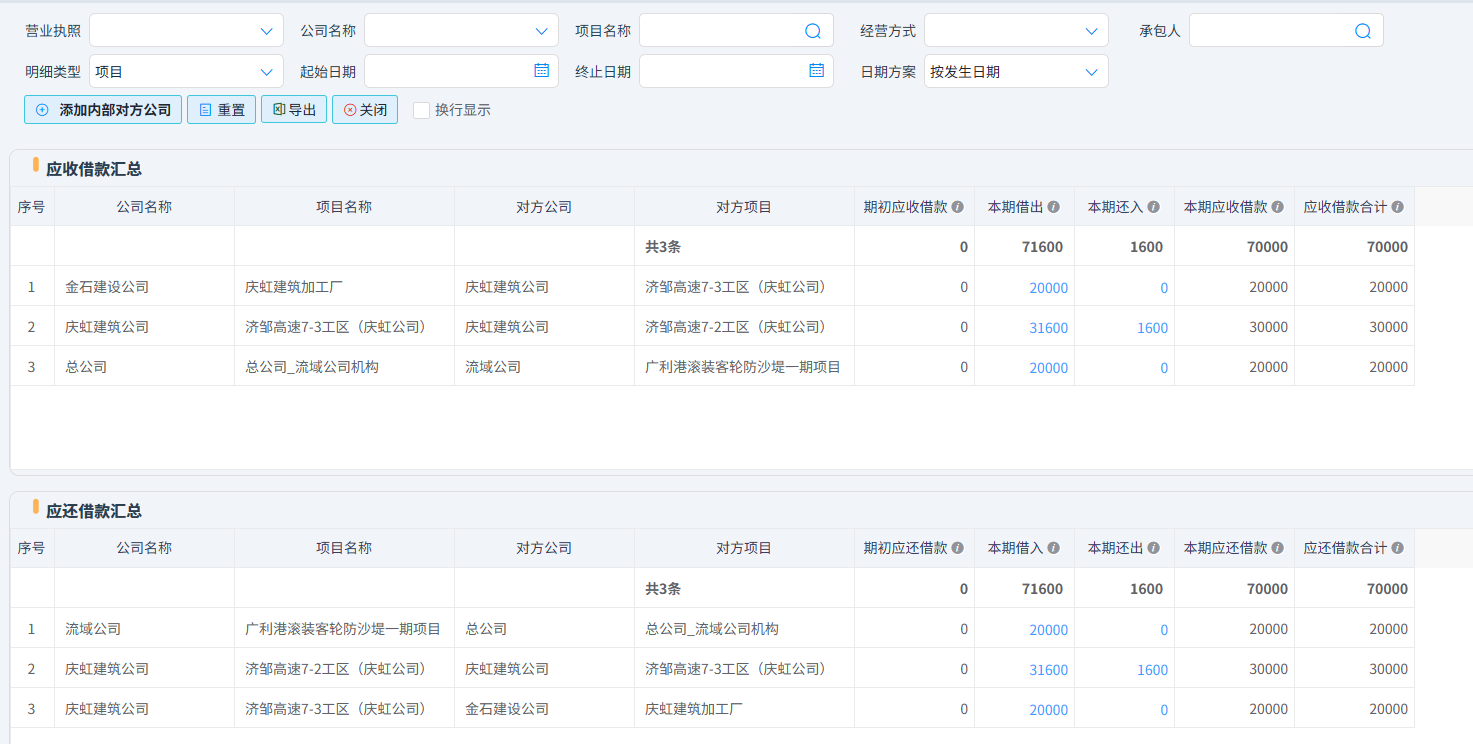Click info icon beside 期初应收借款 header
The height and width of the screenshot is (744, 1473).
point(957,207)
